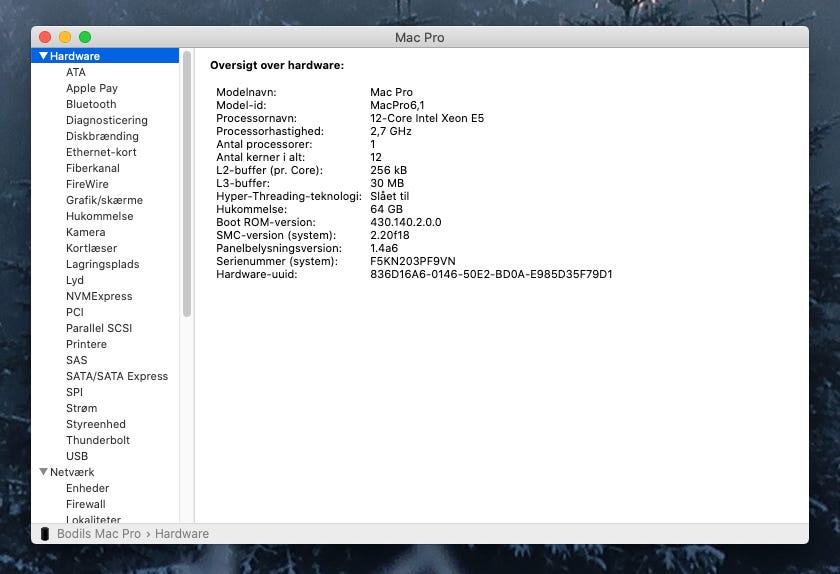Collapse the Netværk section disclosure triangle
The image size is (840, 574).
click(43, 472)
